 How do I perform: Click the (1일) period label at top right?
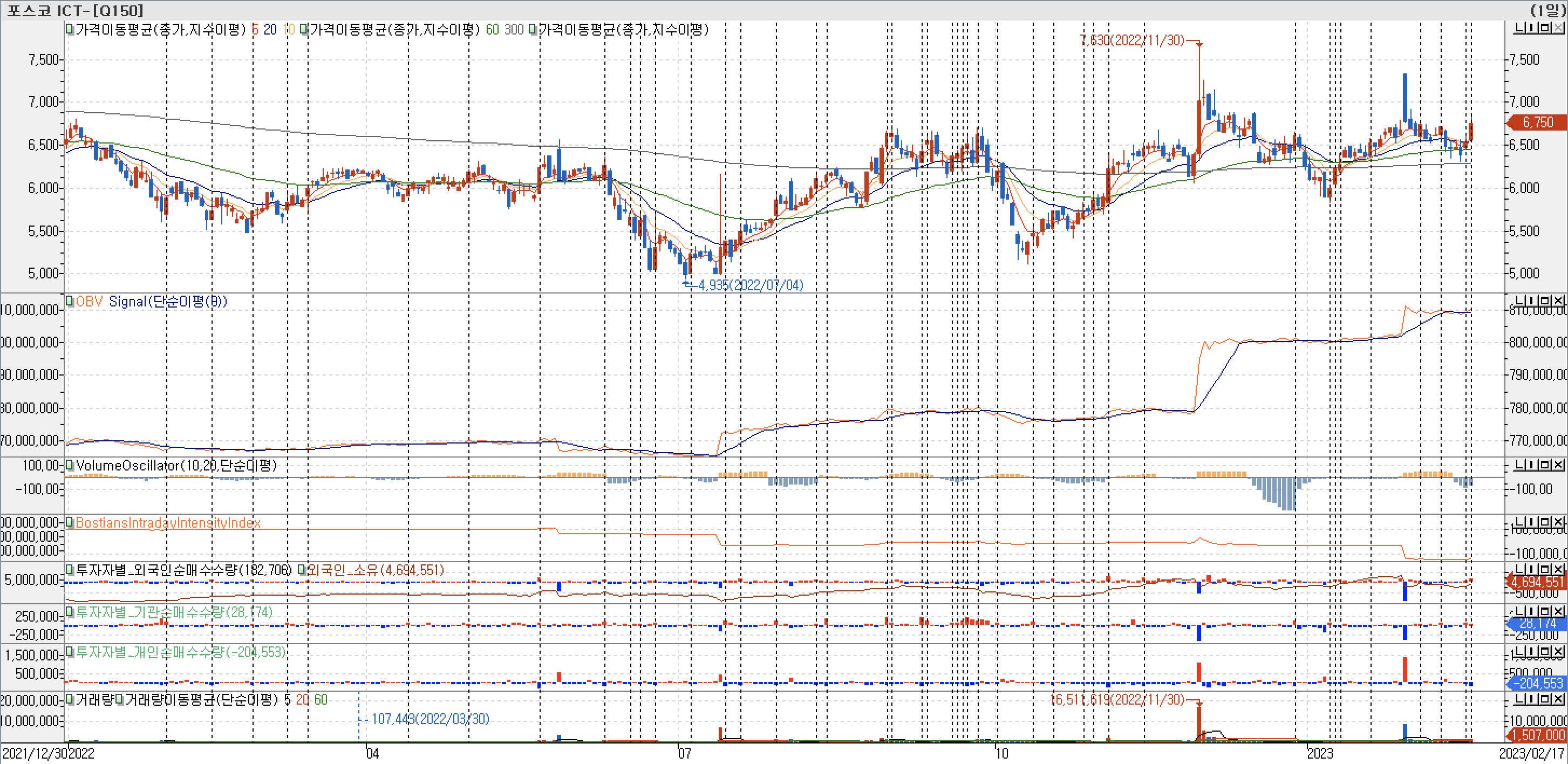point(1547,10)
